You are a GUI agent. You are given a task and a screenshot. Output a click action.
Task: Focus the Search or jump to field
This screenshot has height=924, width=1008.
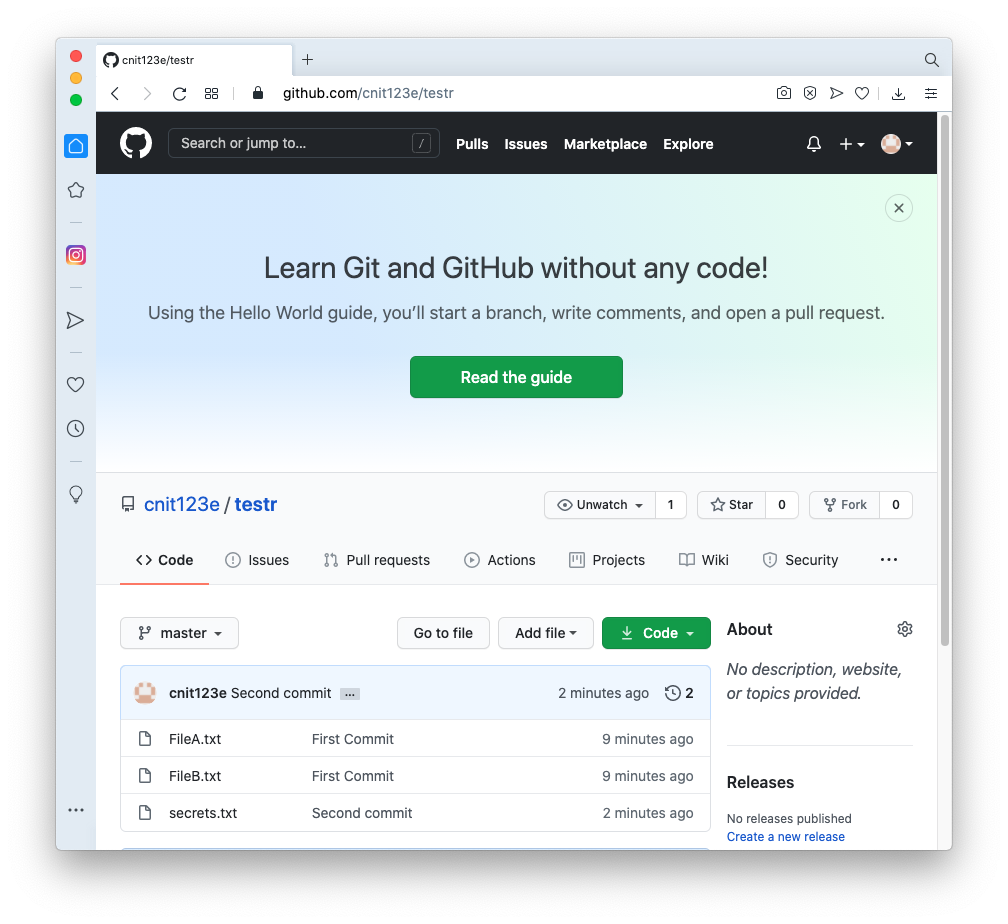tap(303, 143)
